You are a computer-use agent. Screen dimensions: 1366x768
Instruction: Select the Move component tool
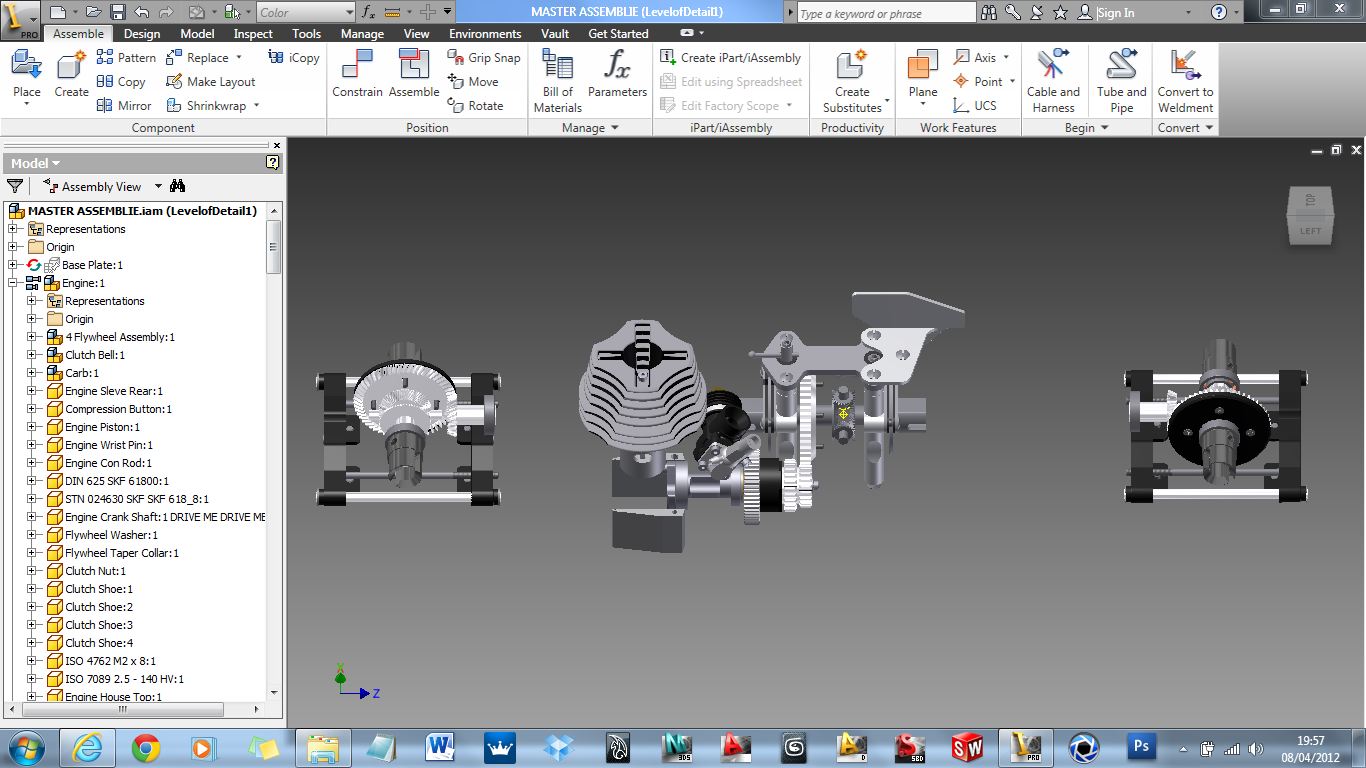coord(473,82)
